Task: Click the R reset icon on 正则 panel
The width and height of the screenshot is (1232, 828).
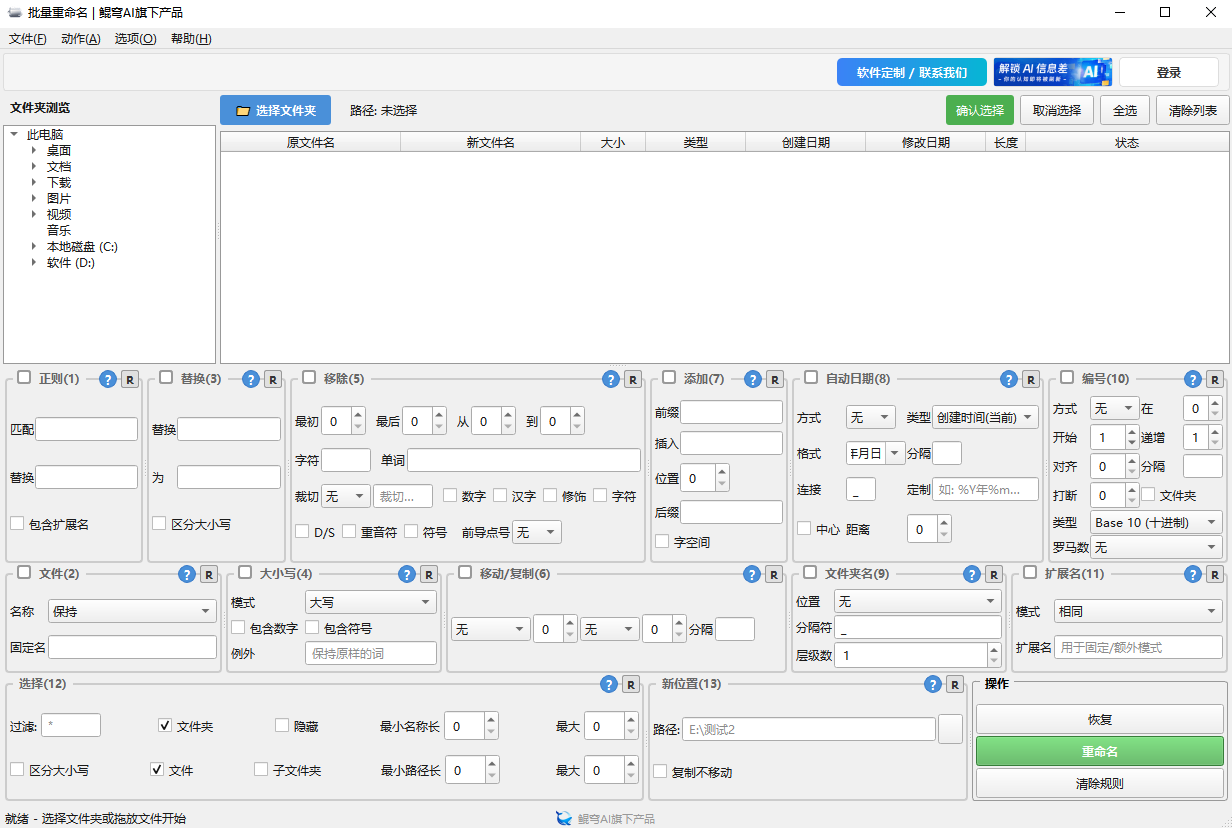Action: click(x=130, y=379)
